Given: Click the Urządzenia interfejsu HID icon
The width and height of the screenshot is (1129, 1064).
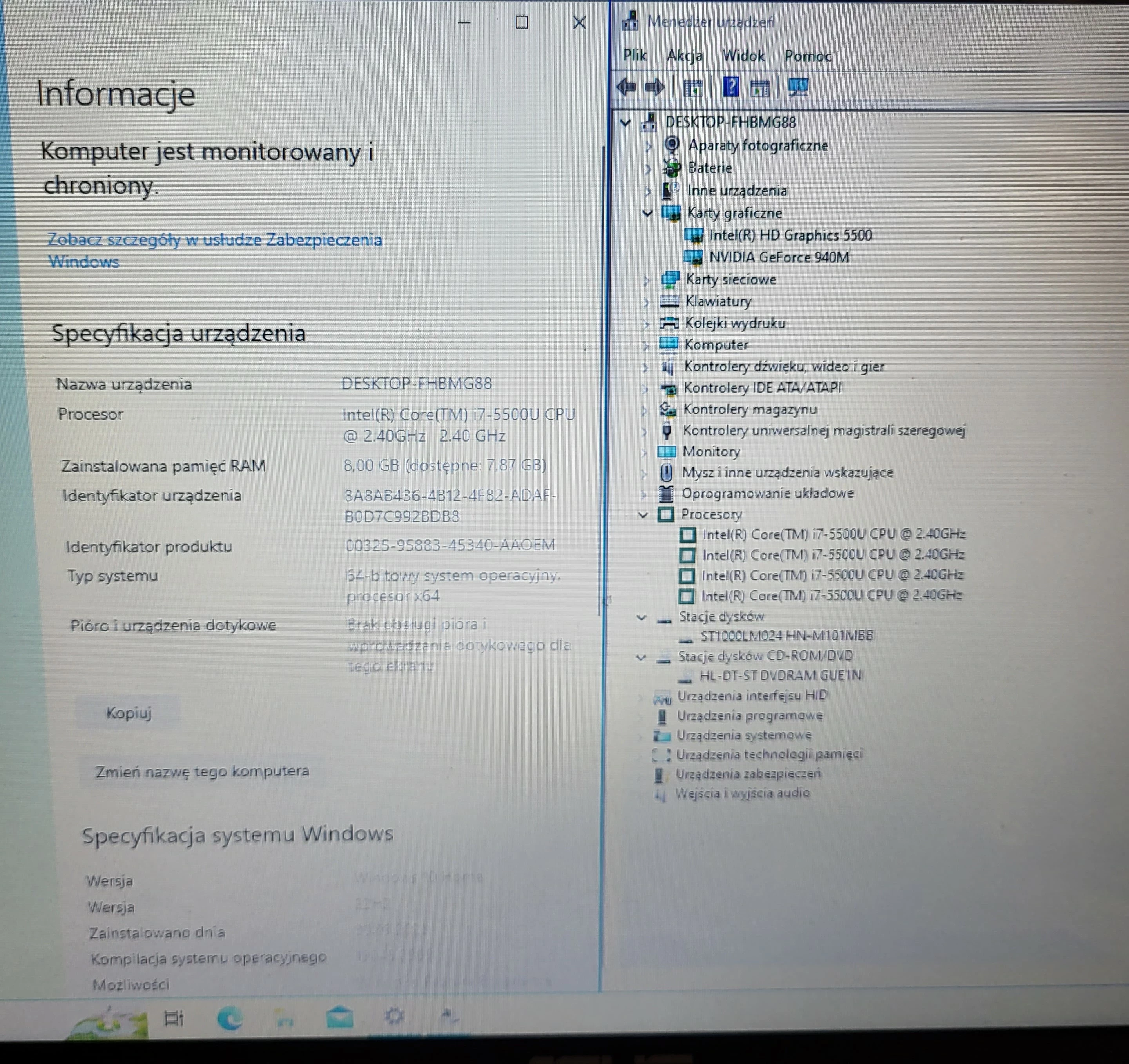Looking at the screenshot, I should (662, 698).
